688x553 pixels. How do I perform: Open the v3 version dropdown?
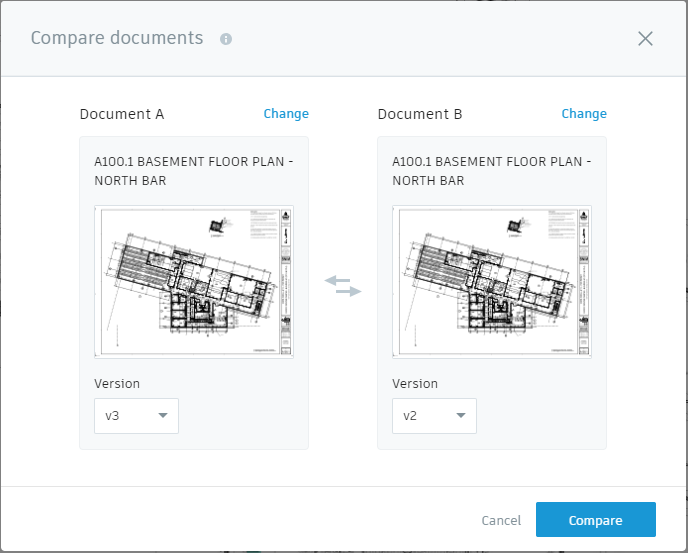[x=136, y=416]
